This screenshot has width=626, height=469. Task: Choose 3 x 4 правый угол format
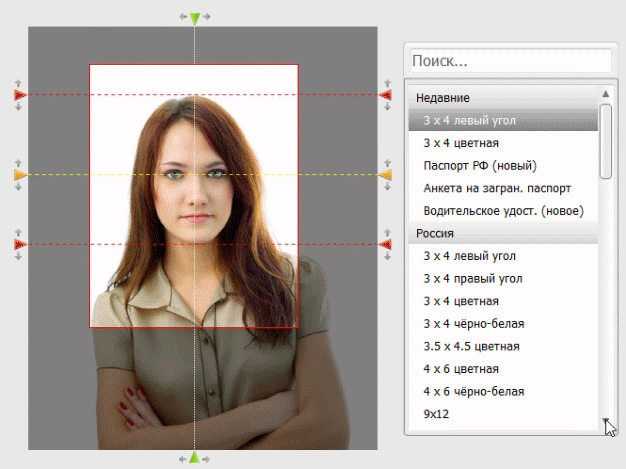[x=503, y=278]
